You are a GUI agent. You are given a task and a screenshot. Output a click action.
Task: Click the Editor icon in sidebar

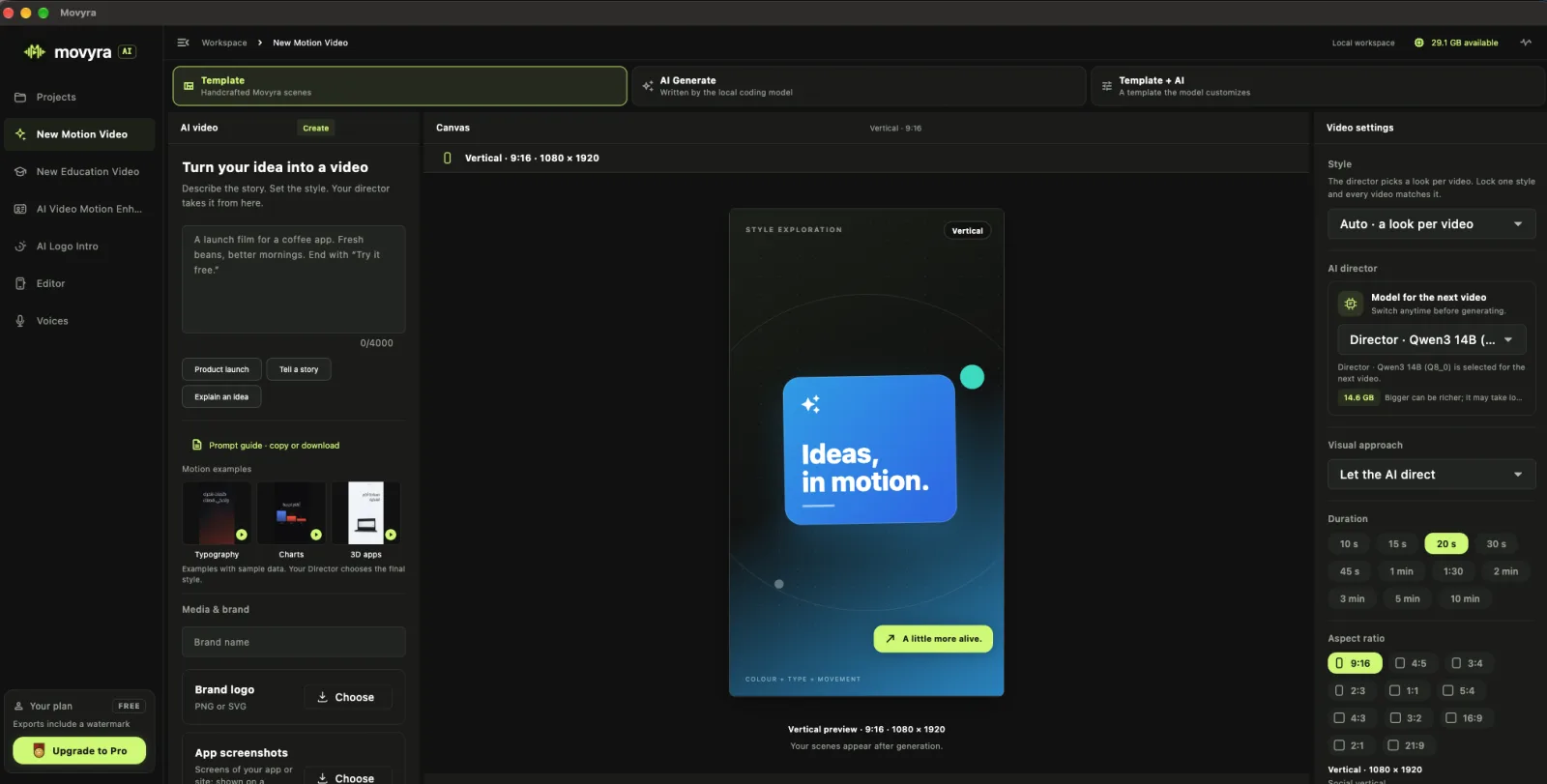[20, 283]
